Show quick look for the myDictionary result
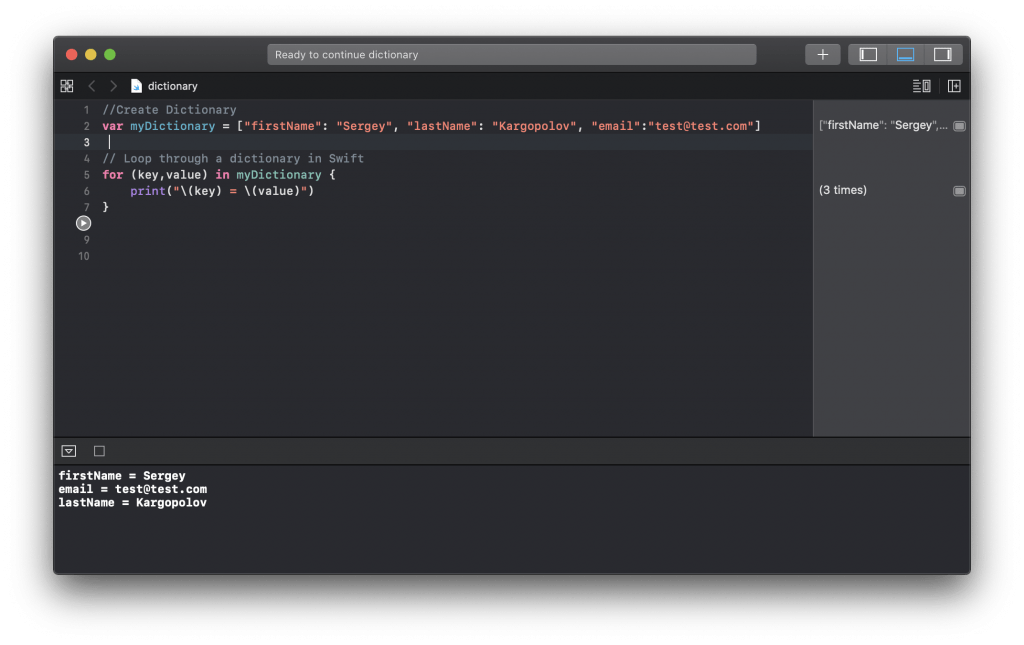 point(959,124)
